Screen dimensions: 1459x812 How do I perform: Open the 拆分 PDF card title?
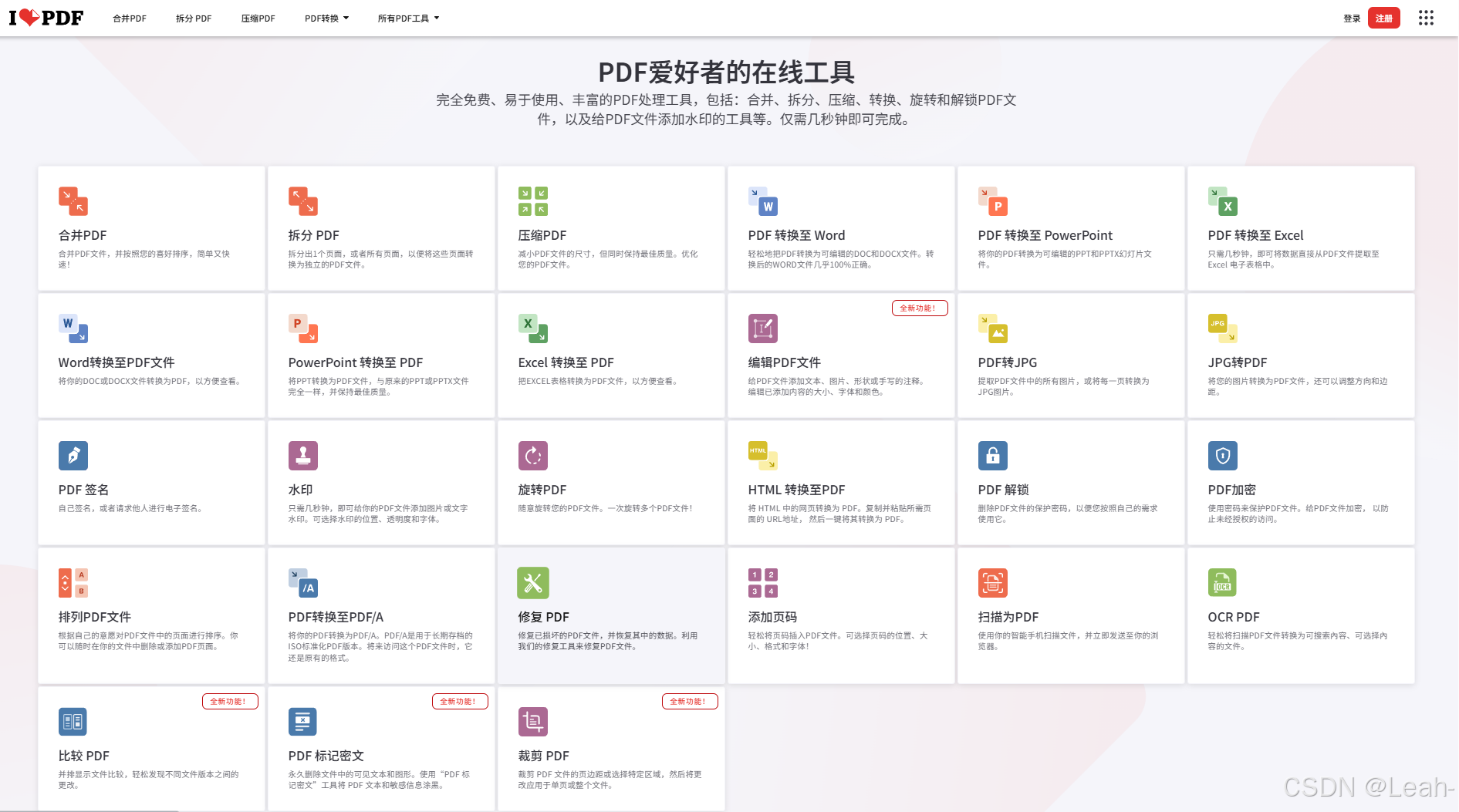pyautogui.click(x=314, y=235)
